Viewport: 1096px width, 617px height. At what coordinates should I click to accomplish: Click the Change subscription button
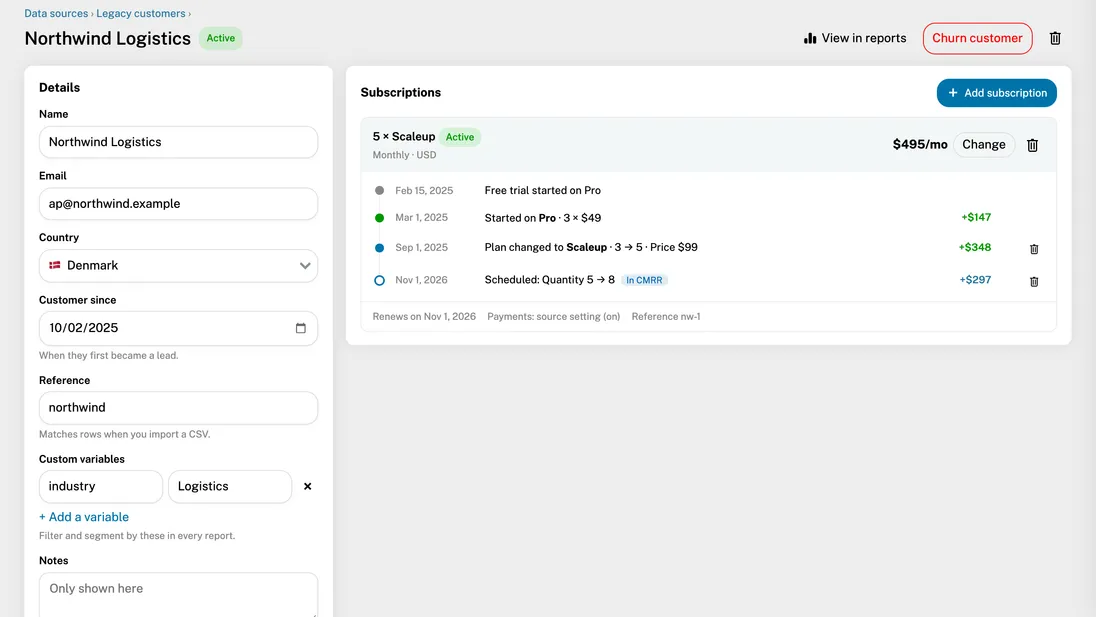(x=983, y=145)
